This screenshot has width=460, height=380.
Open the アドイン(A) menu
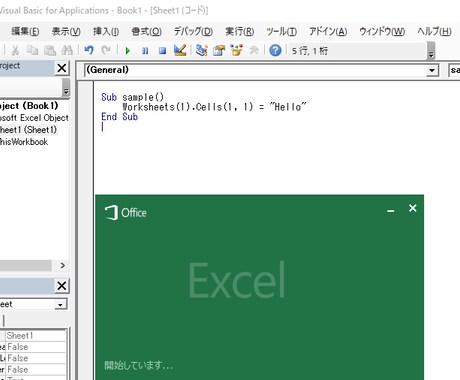328,31
